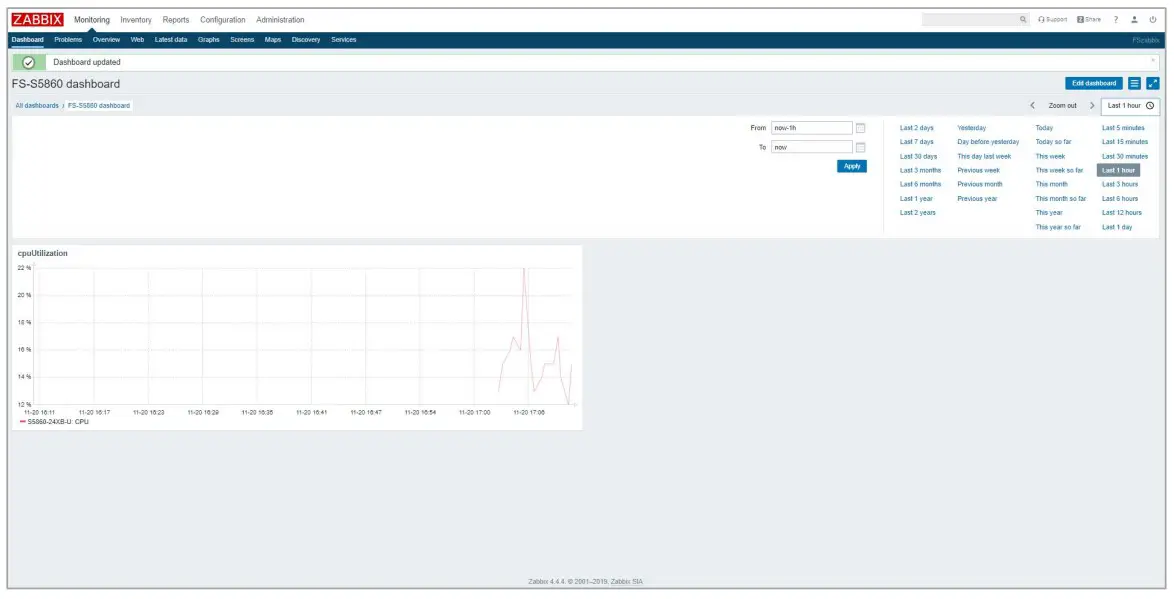Select Last 6 months range
This screenshot has height=599, width=1174.
920,184
